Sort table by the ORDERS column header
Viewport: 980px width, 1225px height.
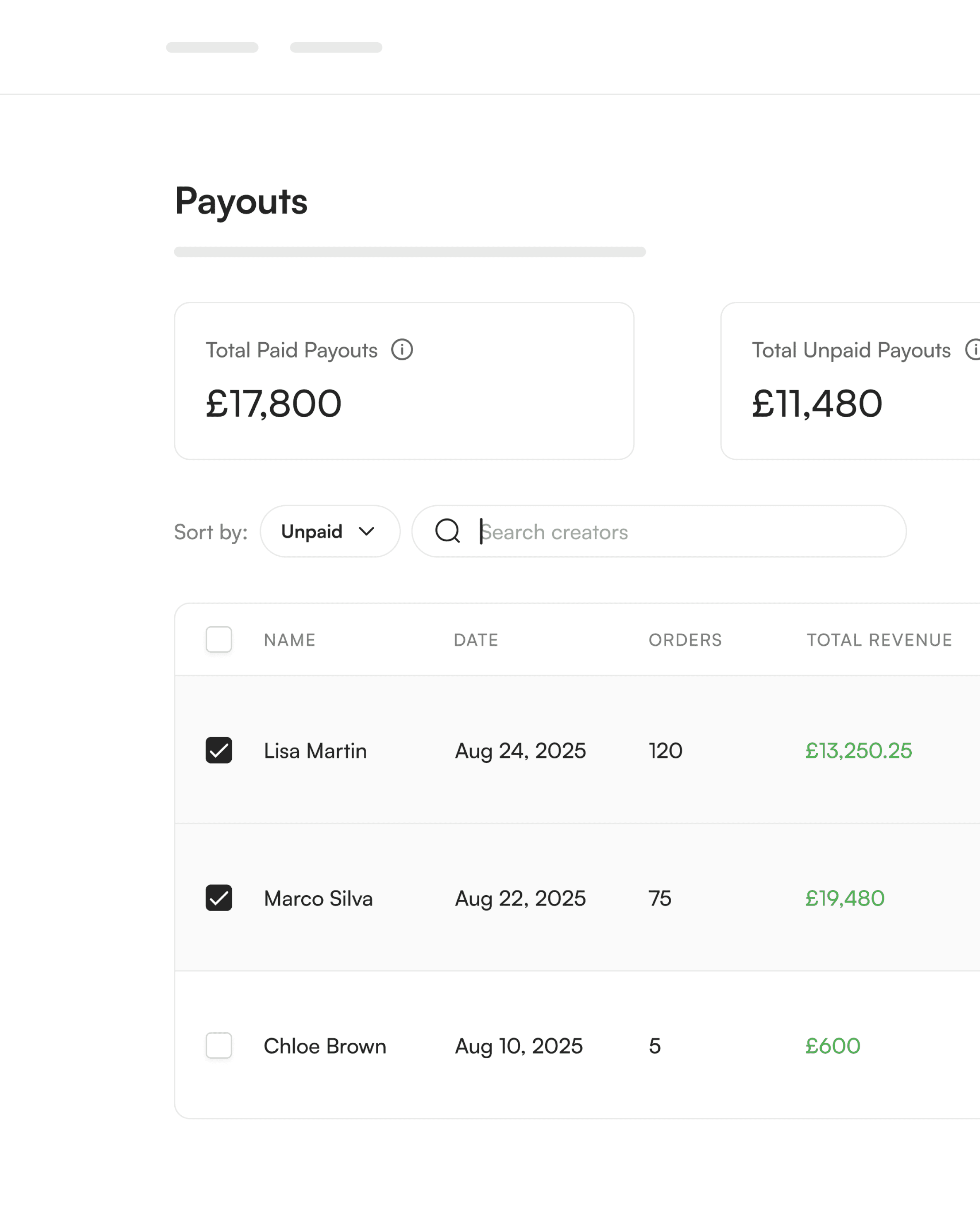pyautogui.click(x=685, y=640)
